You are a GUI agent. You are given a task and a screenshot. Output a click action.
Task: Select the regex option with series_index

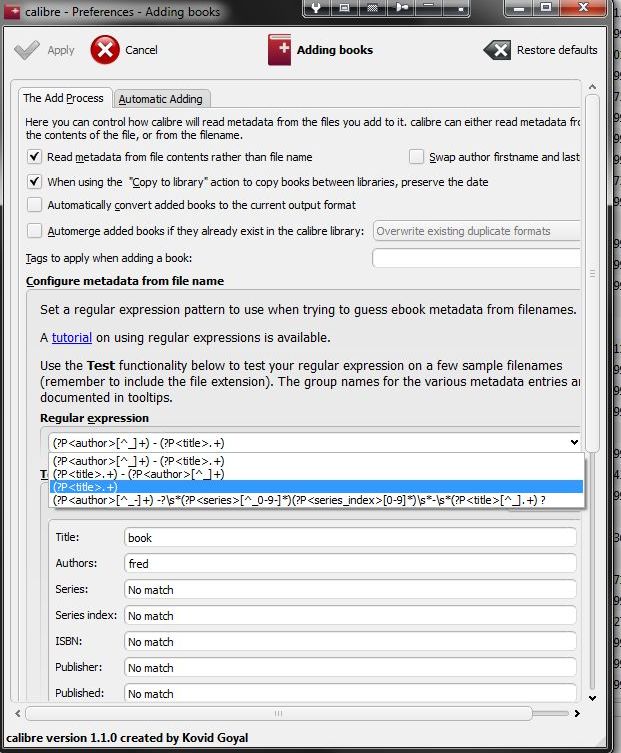(316, 500)
